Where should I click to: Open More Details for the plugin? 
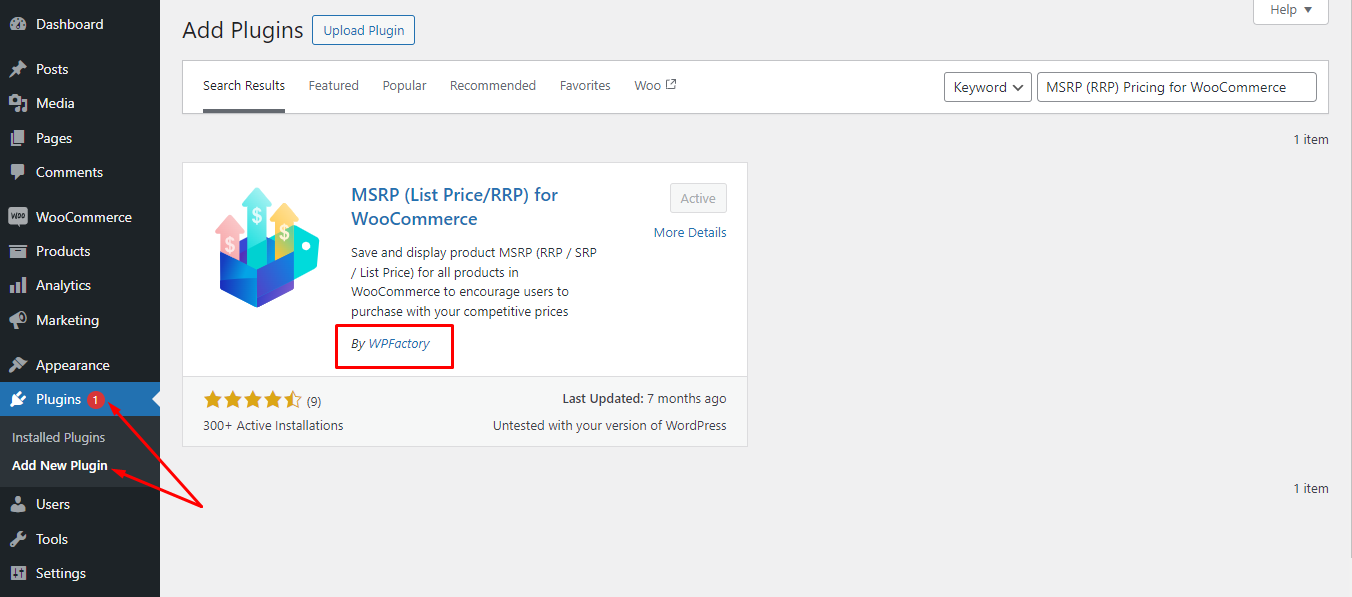tap(690, 232)
